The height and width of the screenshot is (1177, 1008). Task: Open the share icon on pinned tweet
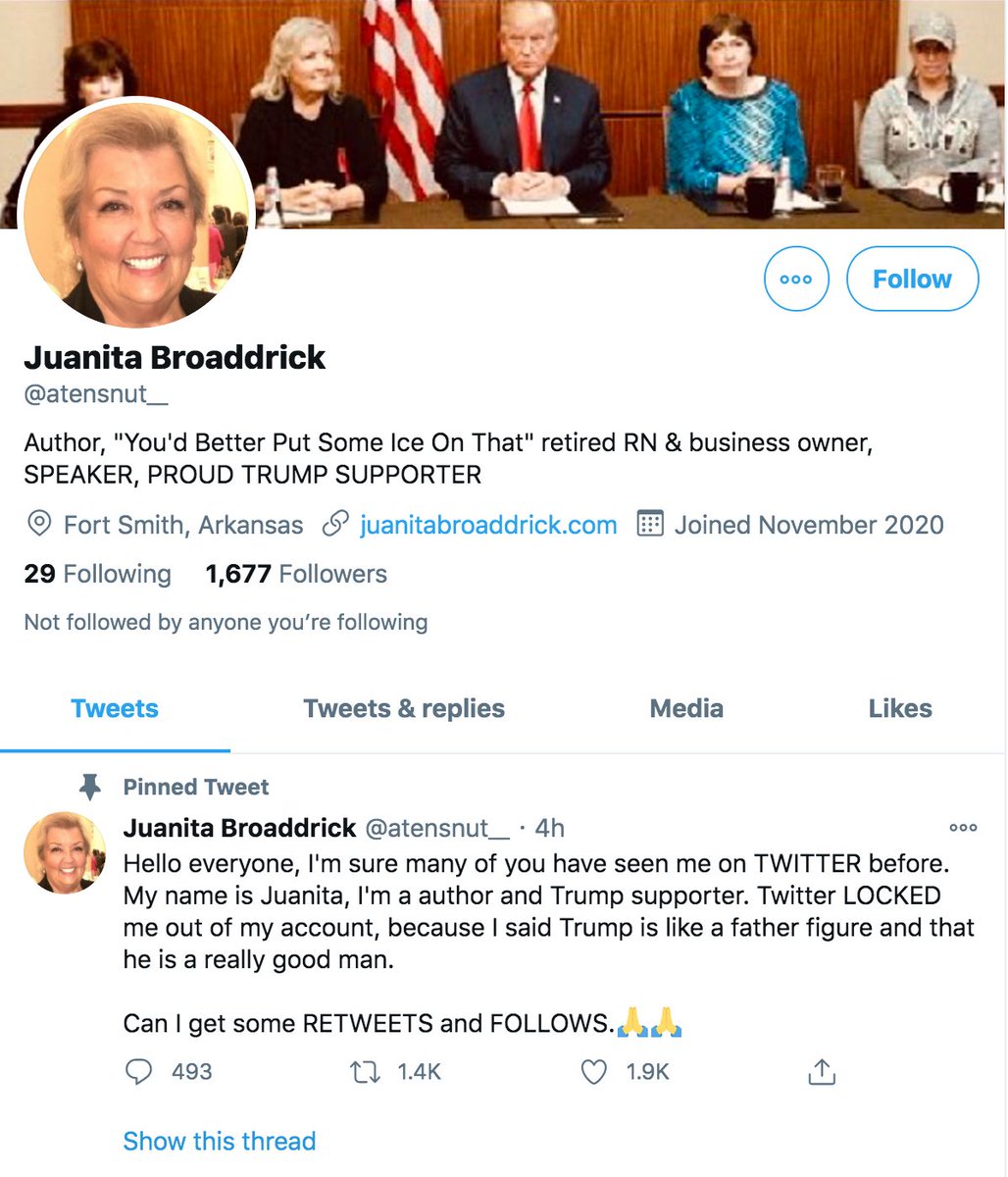click(821, 1072)
